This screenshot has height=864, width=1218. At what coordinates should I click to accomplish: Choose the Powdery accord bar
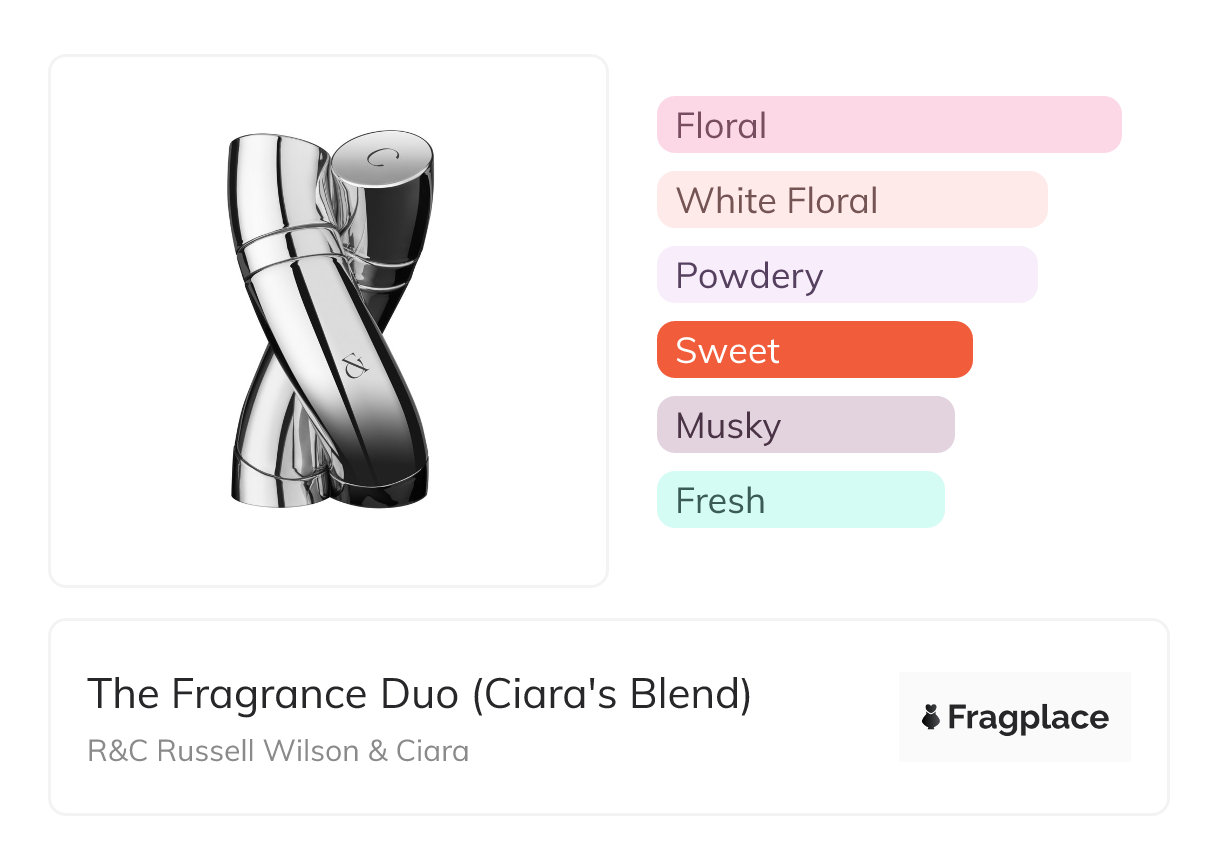pos(846,275)
